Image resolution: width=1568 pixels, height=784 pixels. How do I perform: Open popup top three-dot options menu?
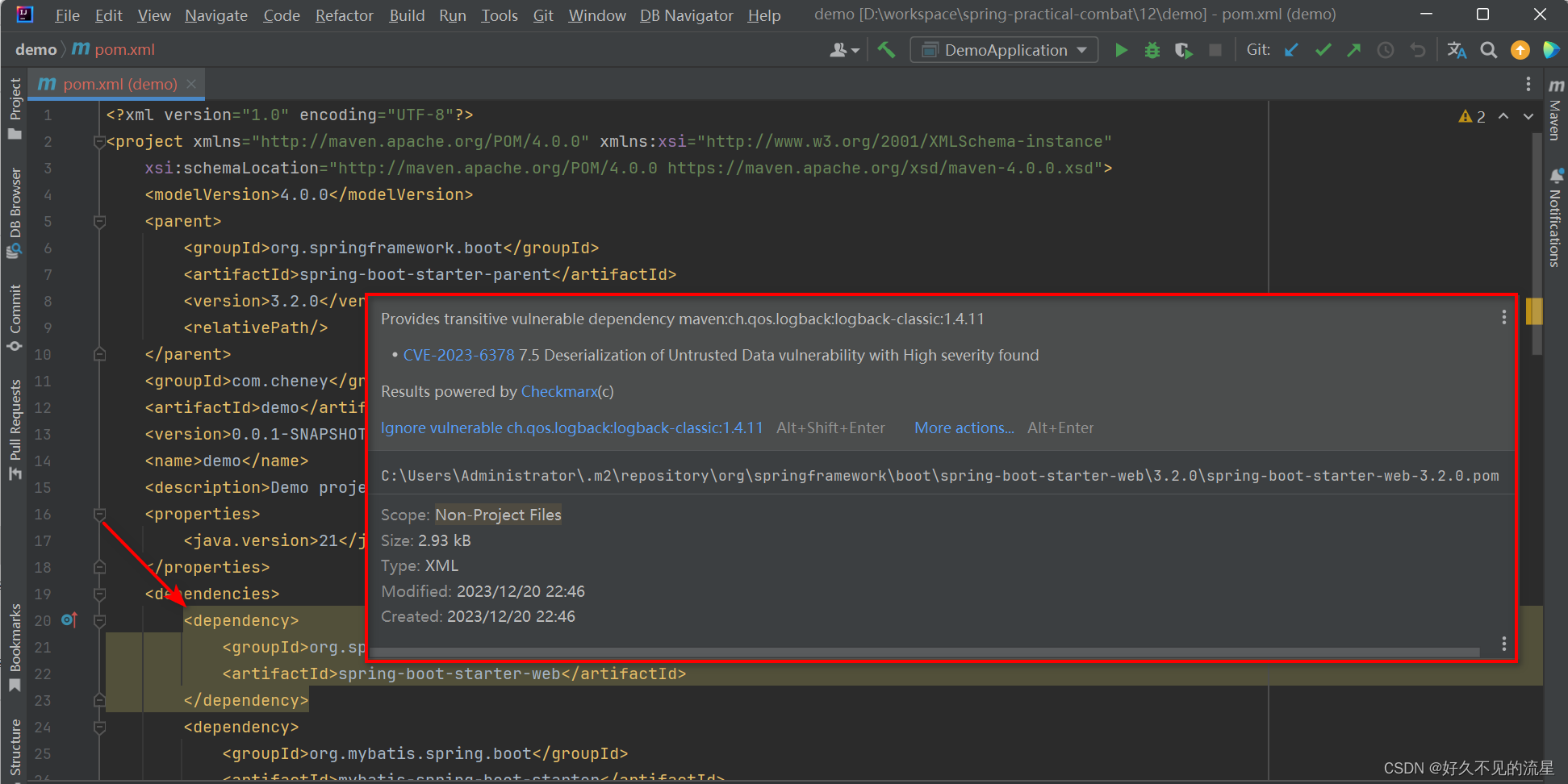tap(1503, 317)
